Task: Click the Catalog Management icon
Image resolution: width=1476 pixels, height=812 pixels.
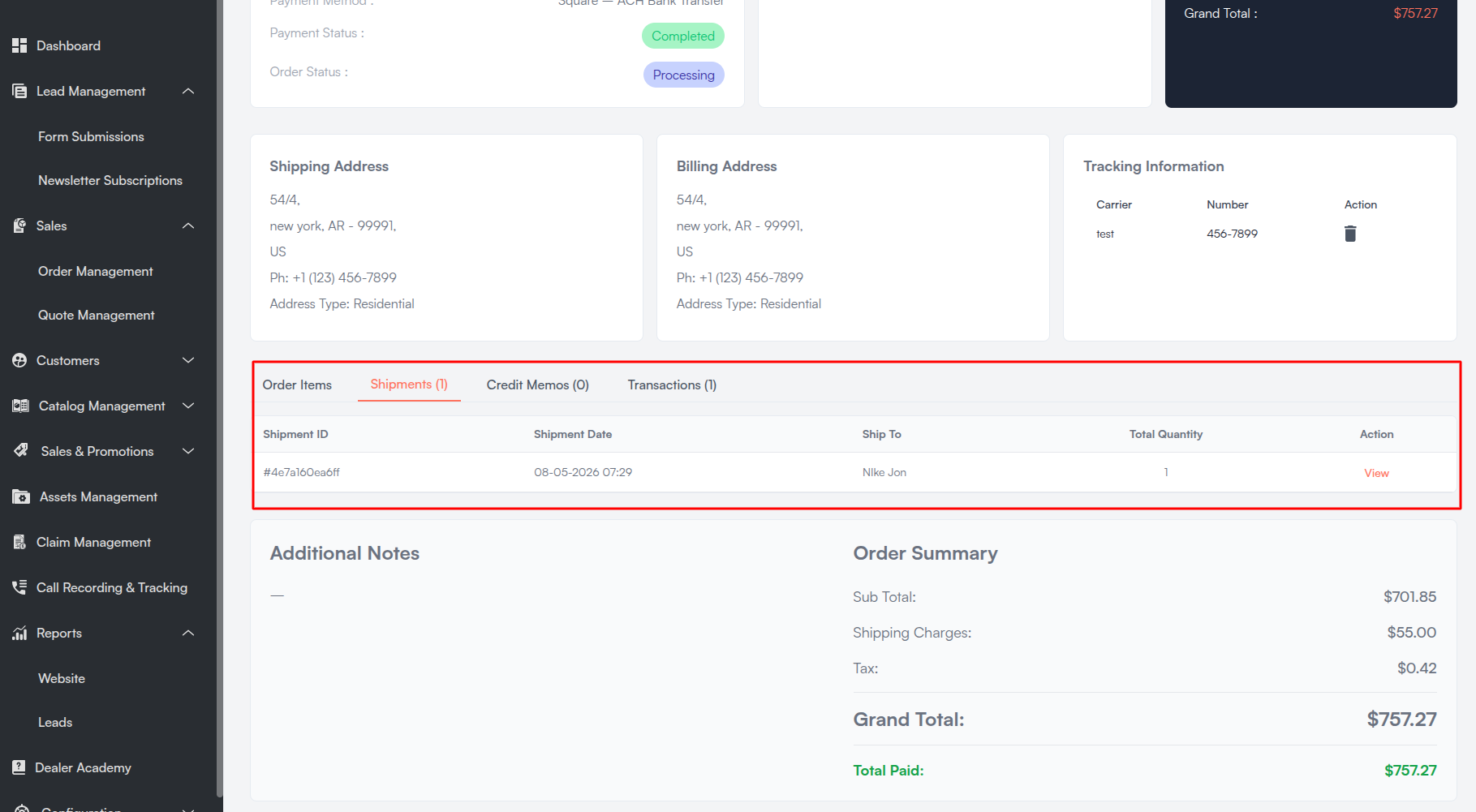Action: [x=20, y=406]
